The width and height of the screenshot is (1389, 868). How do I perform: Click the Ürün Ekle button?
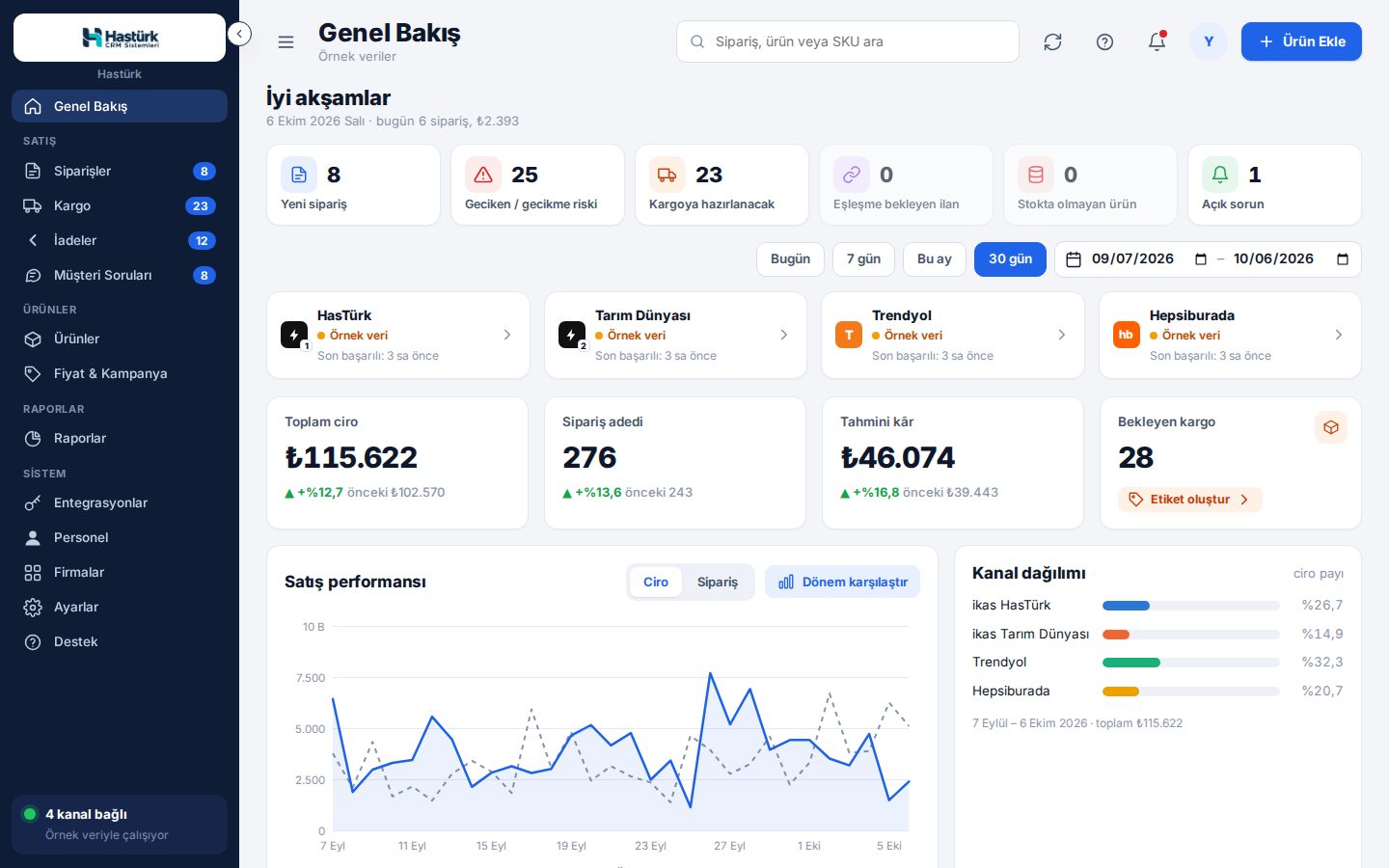[x=1301, y=41]
